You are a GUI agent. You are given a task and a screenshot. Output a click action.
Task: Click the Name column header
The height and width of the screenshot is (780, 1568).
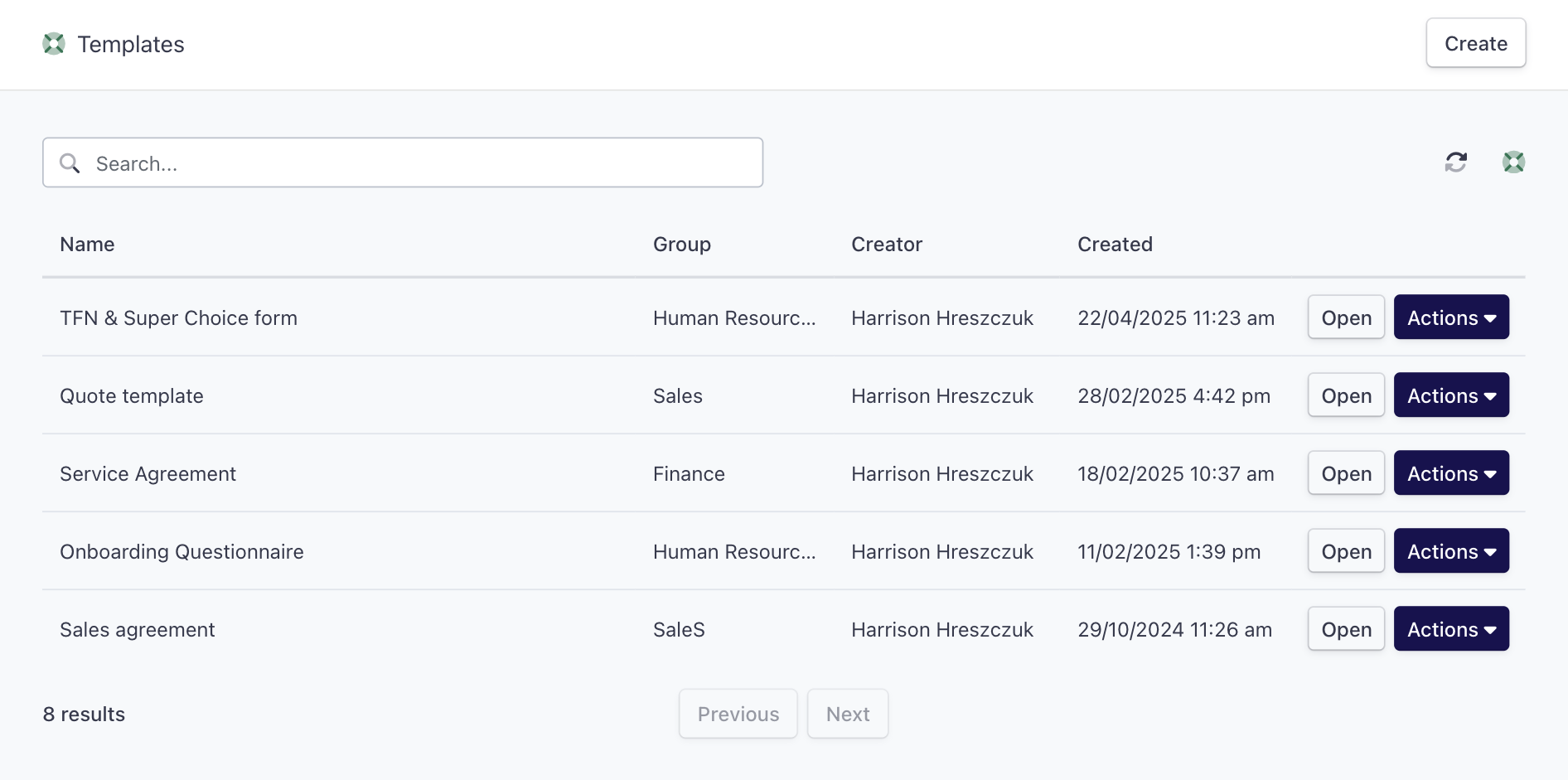(x=87, y=245)
